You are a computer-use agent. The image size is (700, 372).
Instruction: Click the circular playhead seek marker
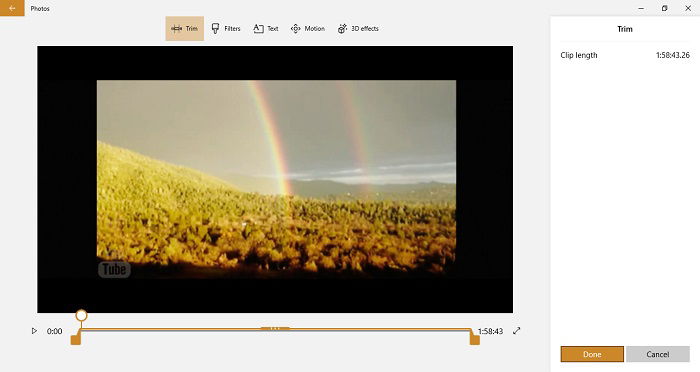click(x=81, y=315)
